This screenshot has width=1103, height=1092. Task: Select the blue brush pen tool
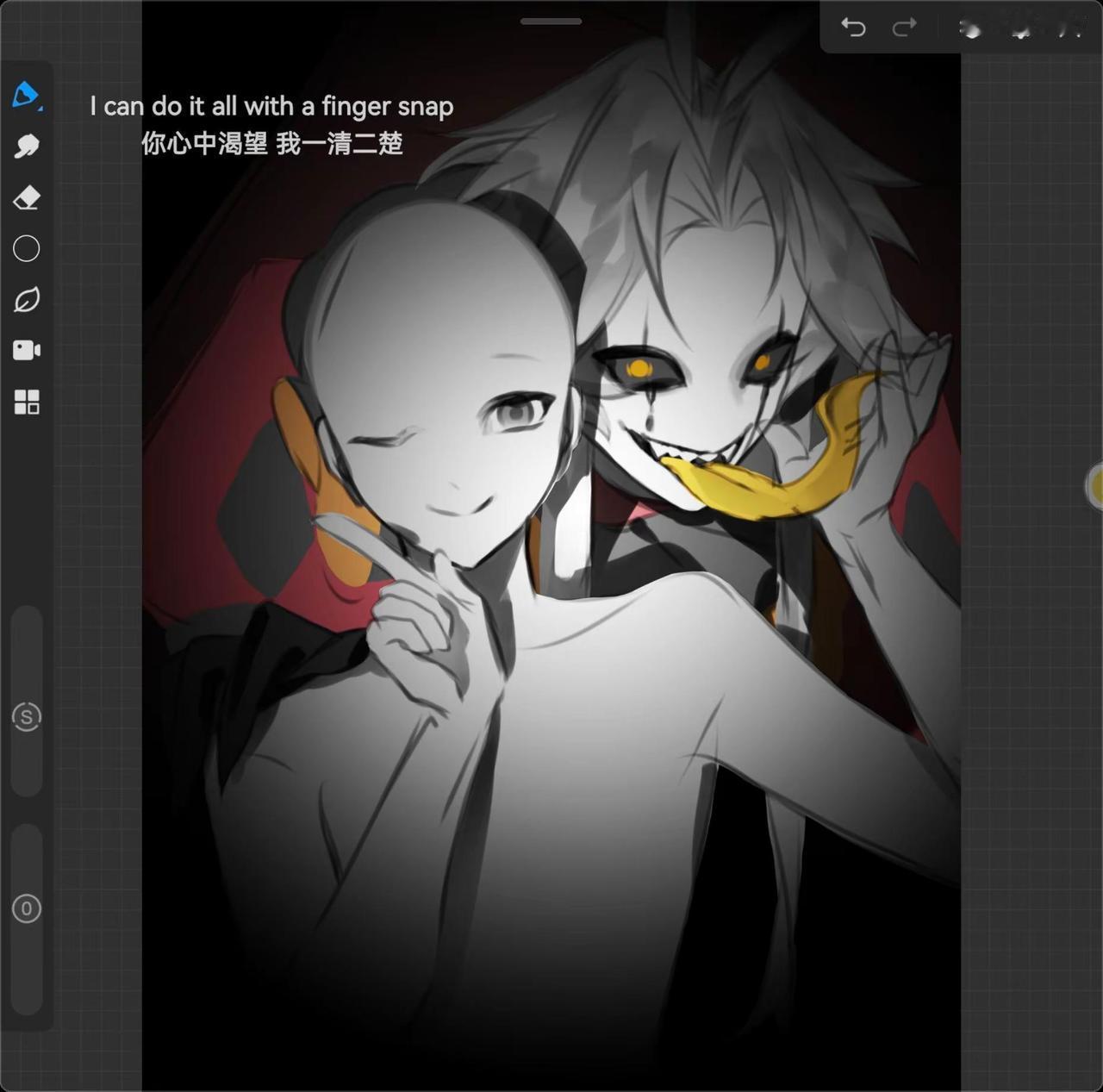coord(25,93)
